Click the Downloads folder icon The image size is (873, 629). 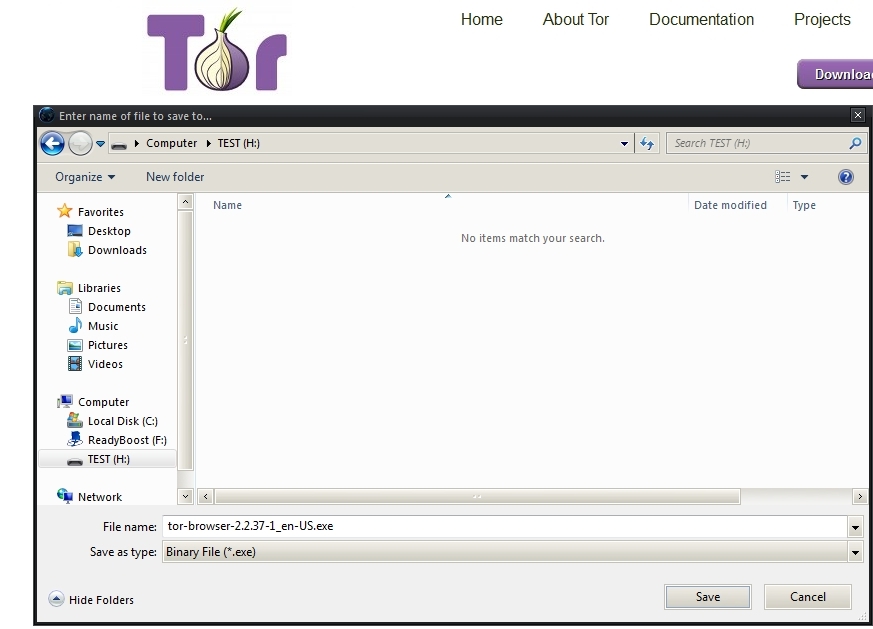pos(75,249)
